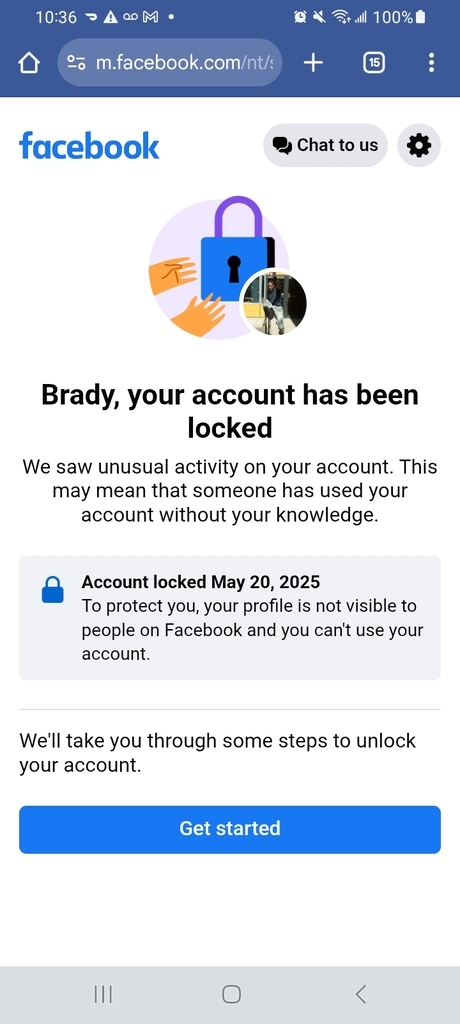Click the Chat to us button

(325, 145)
